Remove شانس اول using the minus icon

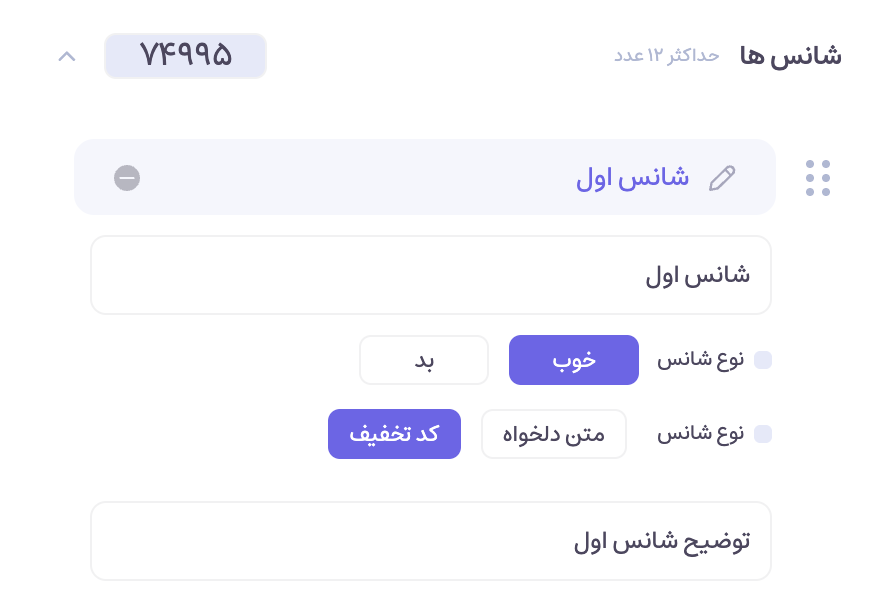127,178
